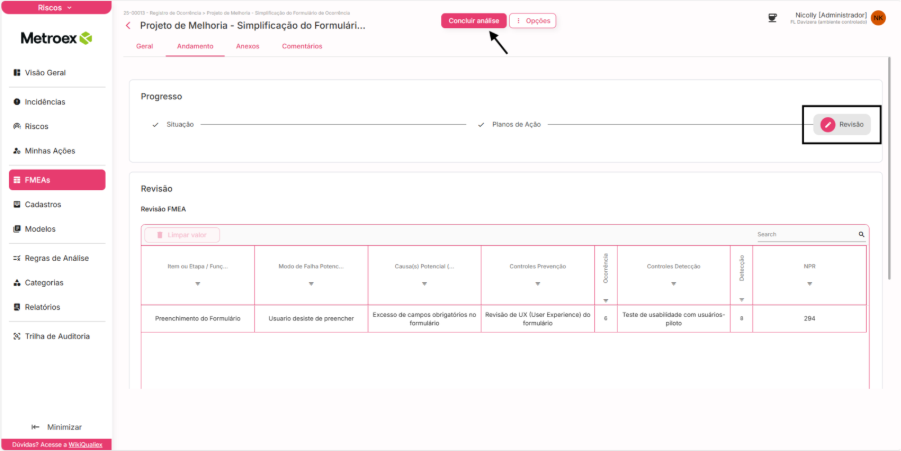Switch to the Anexos tab
This screenshot has width=901, height=451.
click(x=247, y=46)
